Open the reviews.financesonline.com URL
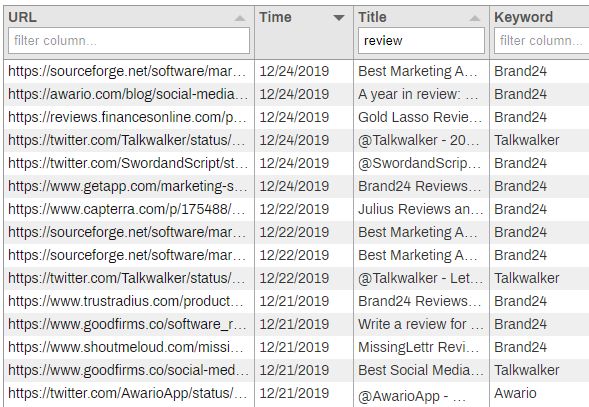 pyautogui.click(x=127, y=117)
